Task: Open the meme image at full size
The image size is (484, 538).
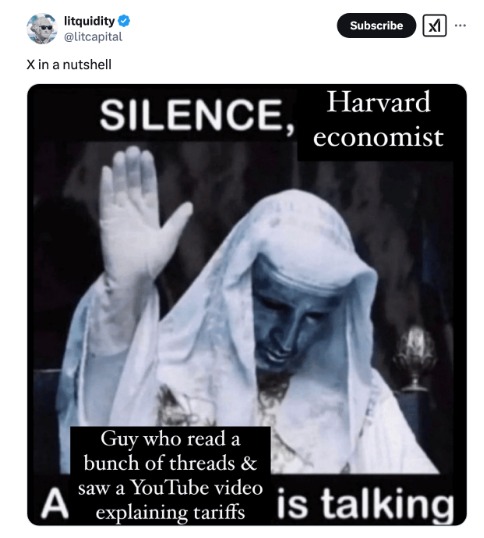Action: 247,305
